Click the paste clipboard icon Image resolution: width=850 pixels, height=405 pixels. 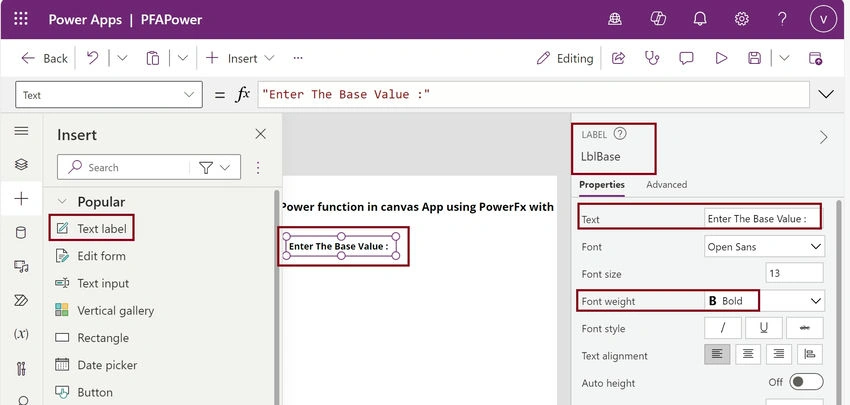click(x=153, y=58)
